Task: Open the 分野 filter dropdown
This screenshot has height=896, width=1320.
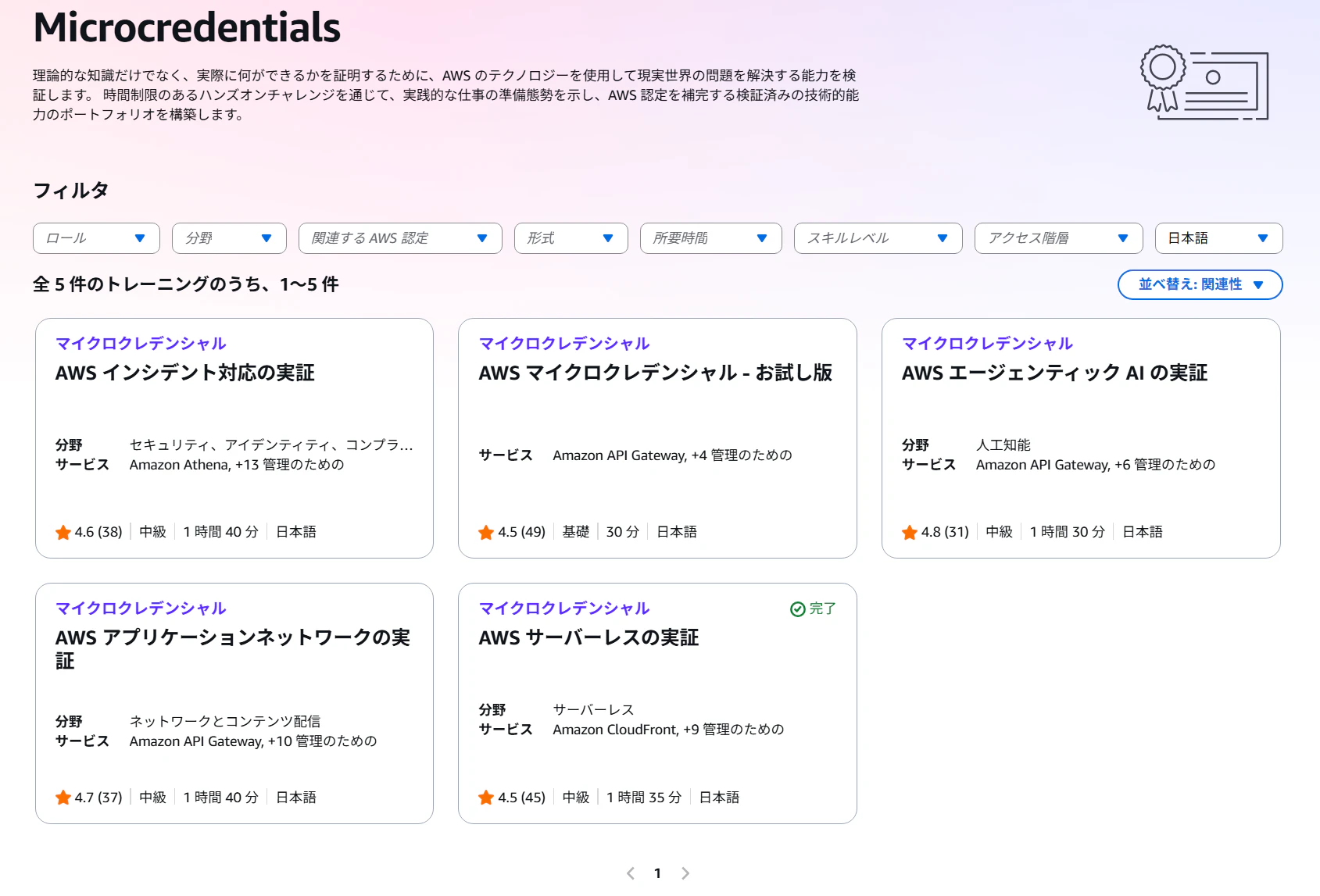Action: coord(229,238)
